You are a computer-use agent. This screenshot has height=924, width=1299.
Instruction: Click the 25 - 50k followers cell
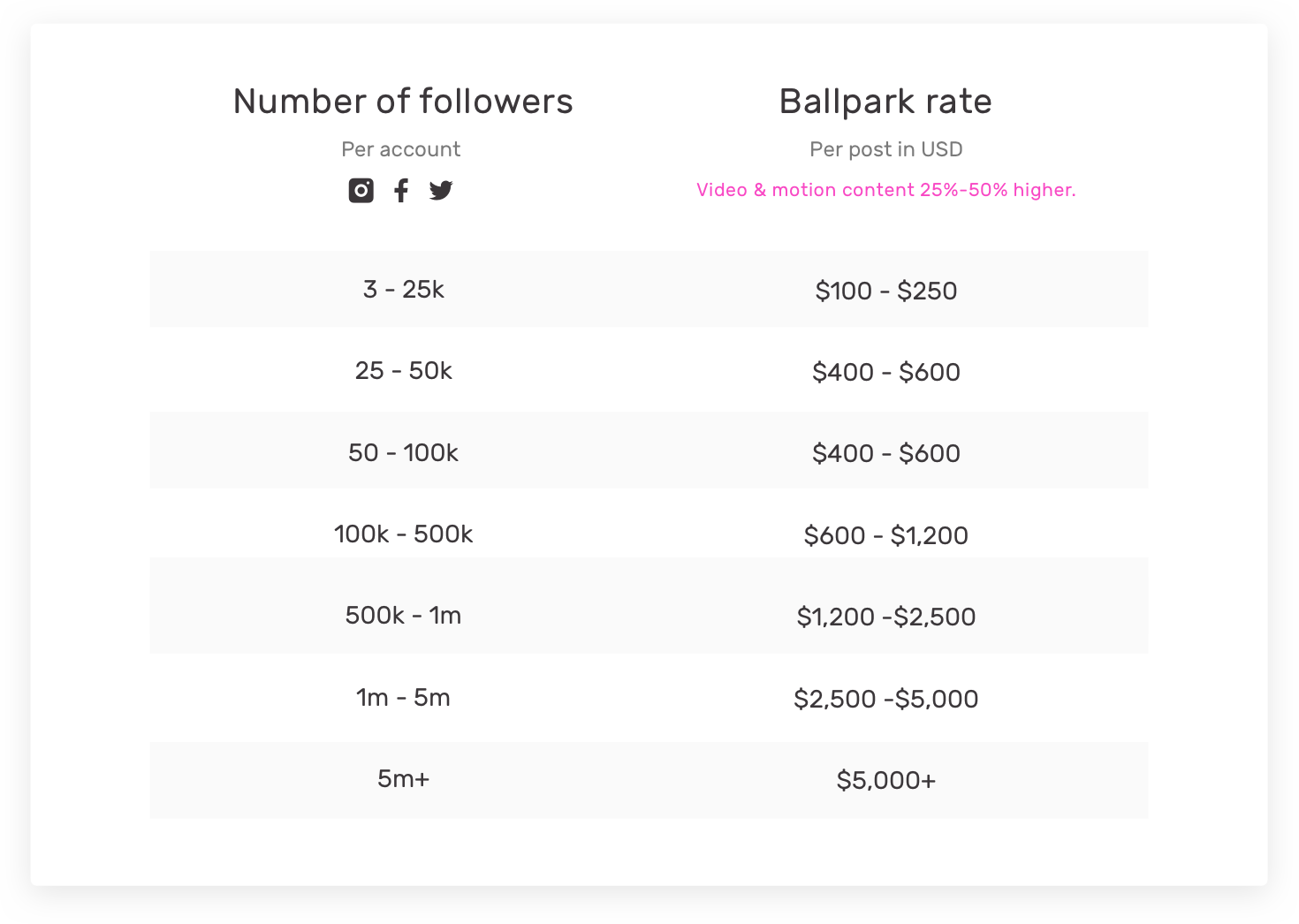coord(403,371)
